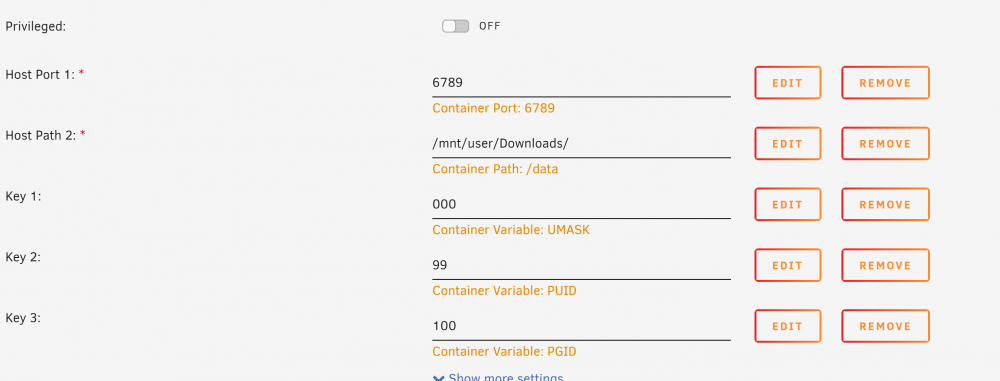Remove Key 2 PUID variable
Screen dimensions: 1000x381
pyautogui.click(x=885, y=265)
